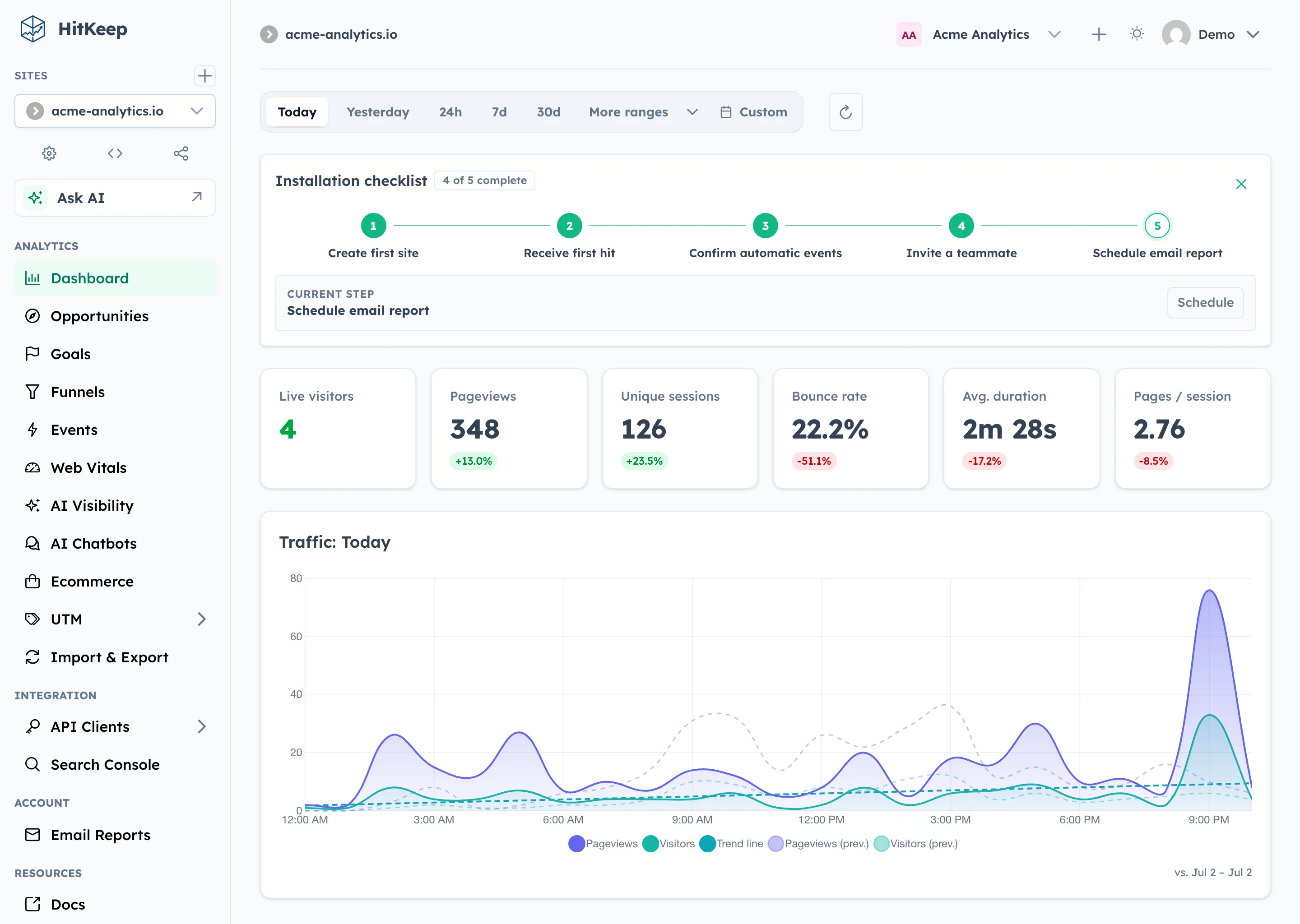Screen dimensions: 1300x924
Task: Click the Pageviews 348 card
Action: [509, 429]
